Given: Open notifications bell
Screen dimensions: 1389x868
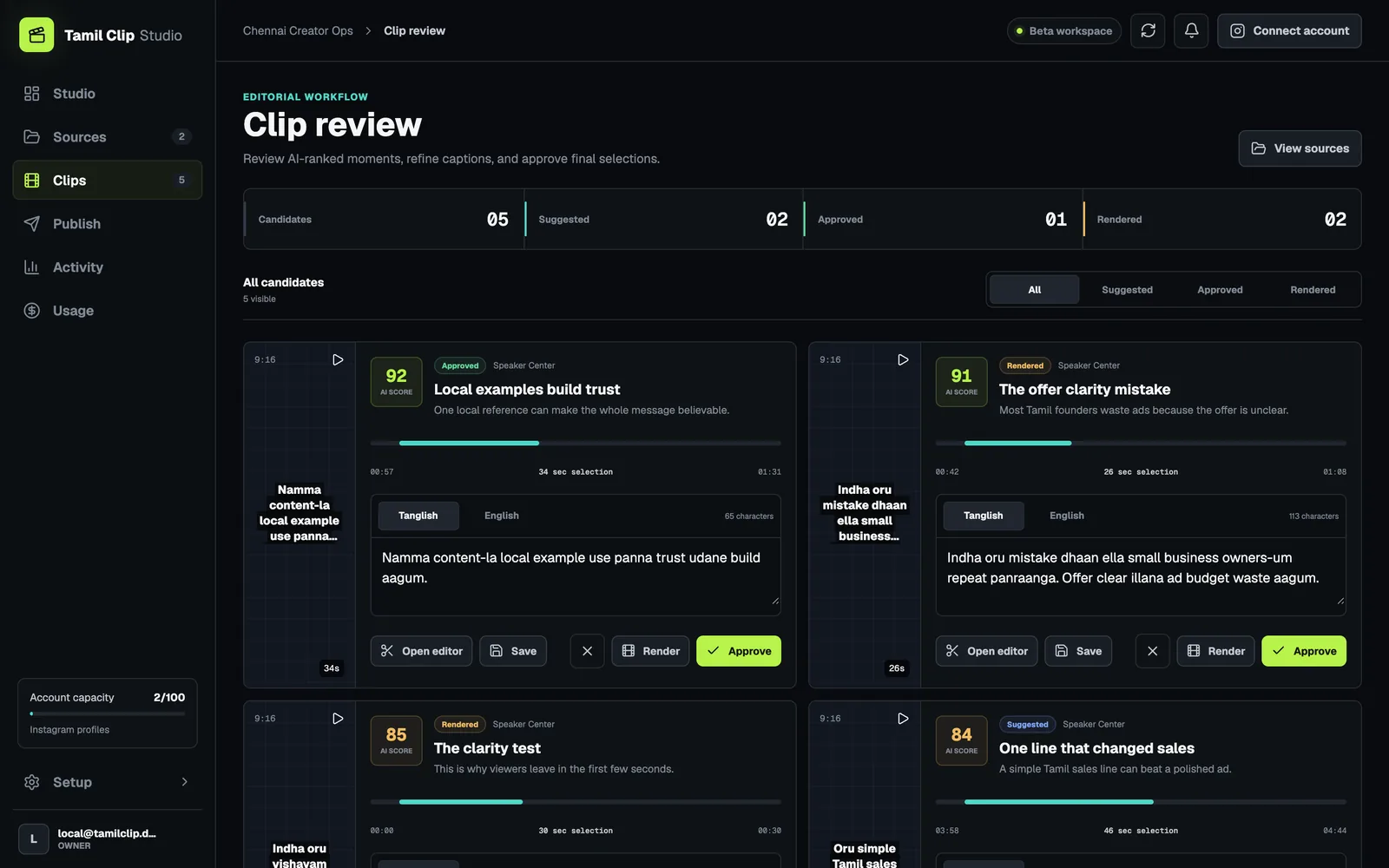Looking at the screenshot, I should pos(1191,31).
